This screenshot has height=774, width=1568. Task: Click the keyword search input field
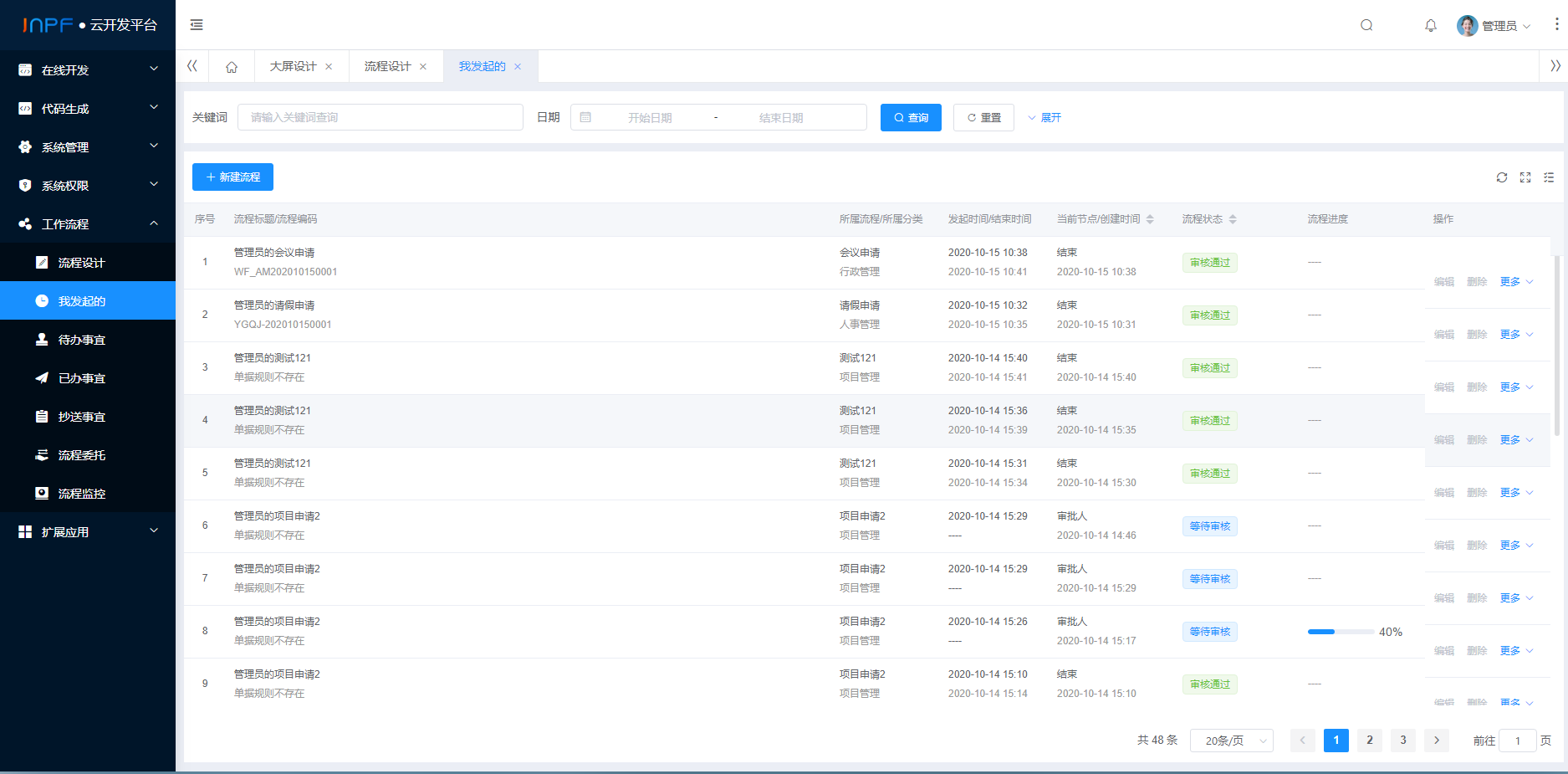pos(381,117)
